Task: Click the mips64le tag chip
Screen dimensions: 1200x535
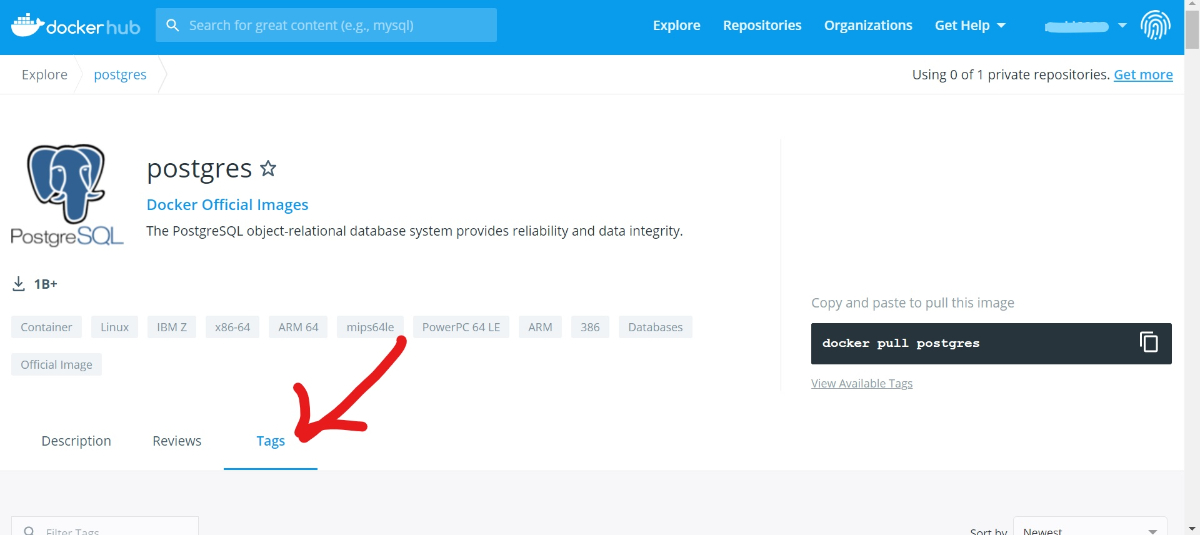Action: pyautogui.click(x=370, y=327)
